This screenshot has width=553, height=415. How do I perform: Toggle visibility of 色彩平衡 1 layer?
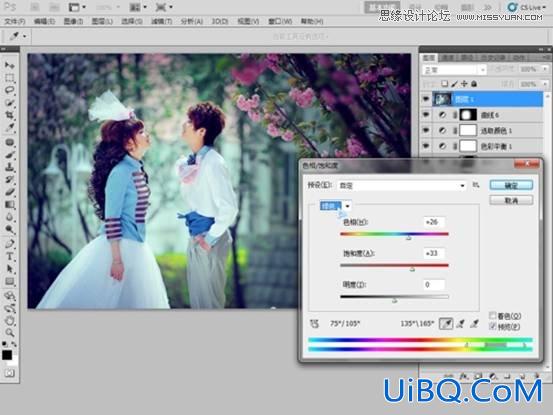click(x=426, y=146)
